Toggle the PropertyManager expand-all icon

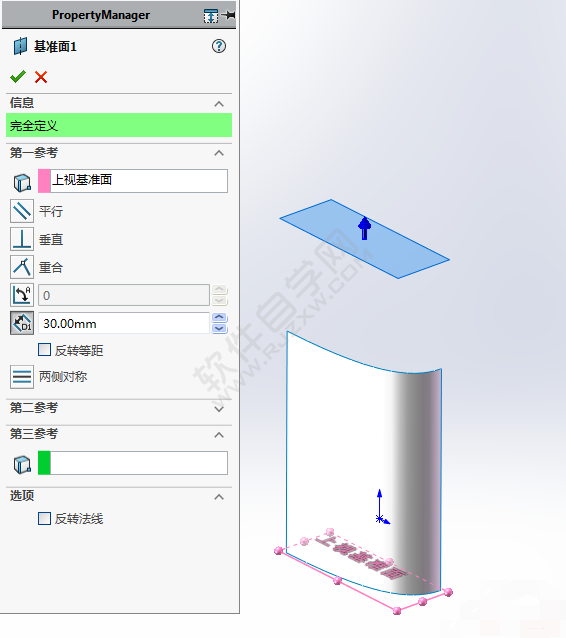point(211,16)
